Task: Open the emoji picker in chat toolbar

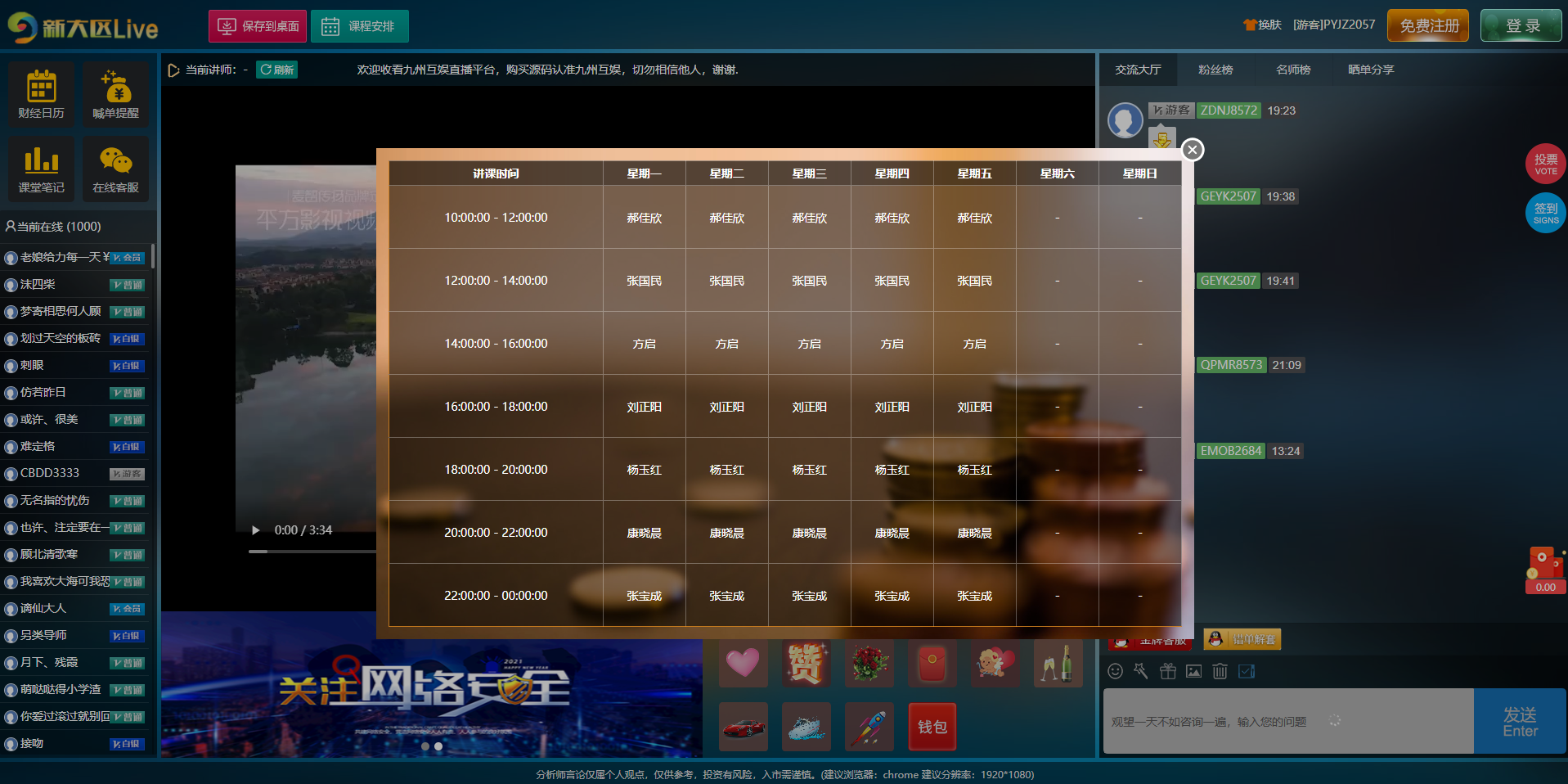Action: point(1115,671)
